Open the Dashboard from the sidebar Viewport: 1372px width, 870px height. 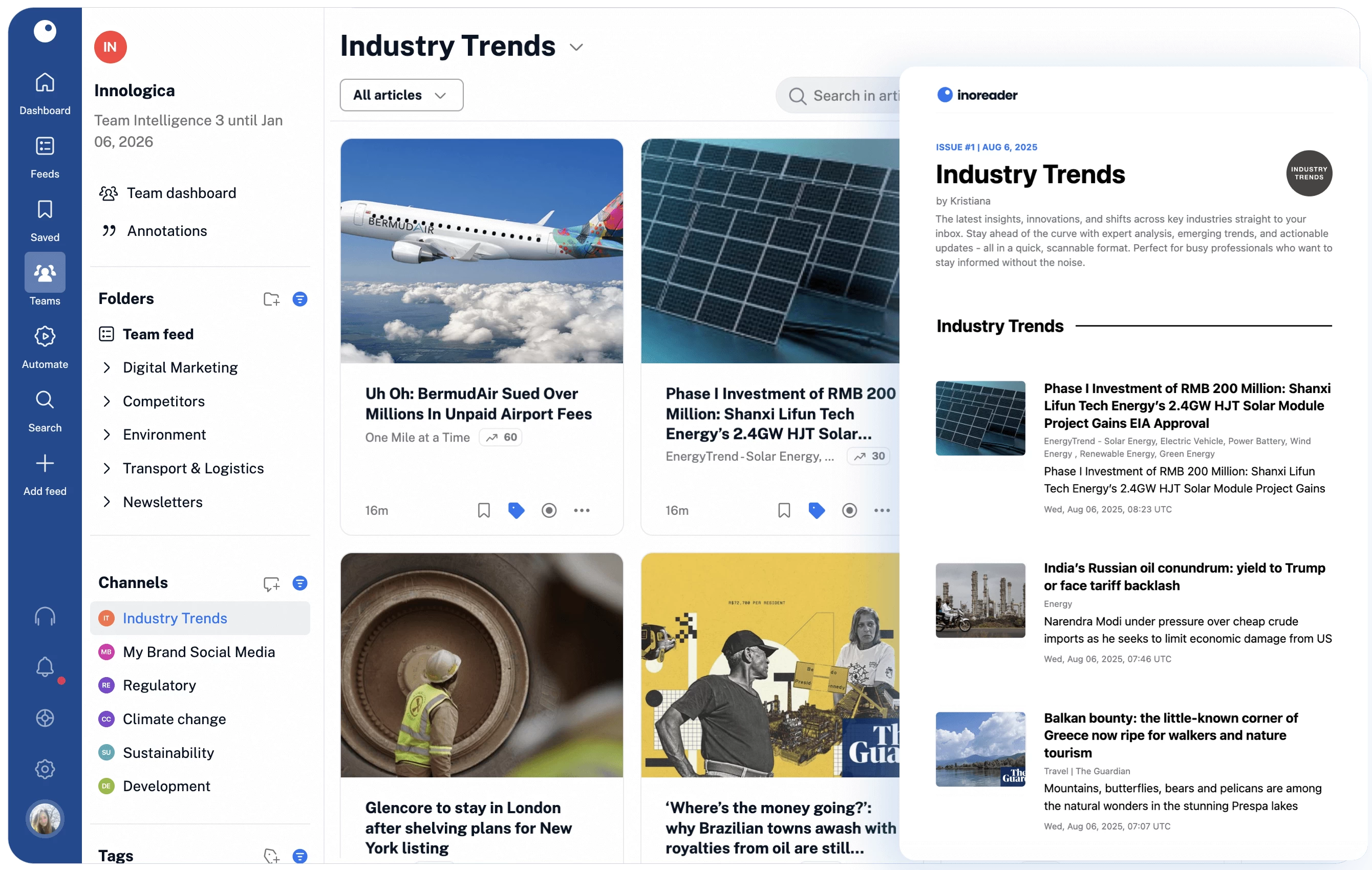45,94
